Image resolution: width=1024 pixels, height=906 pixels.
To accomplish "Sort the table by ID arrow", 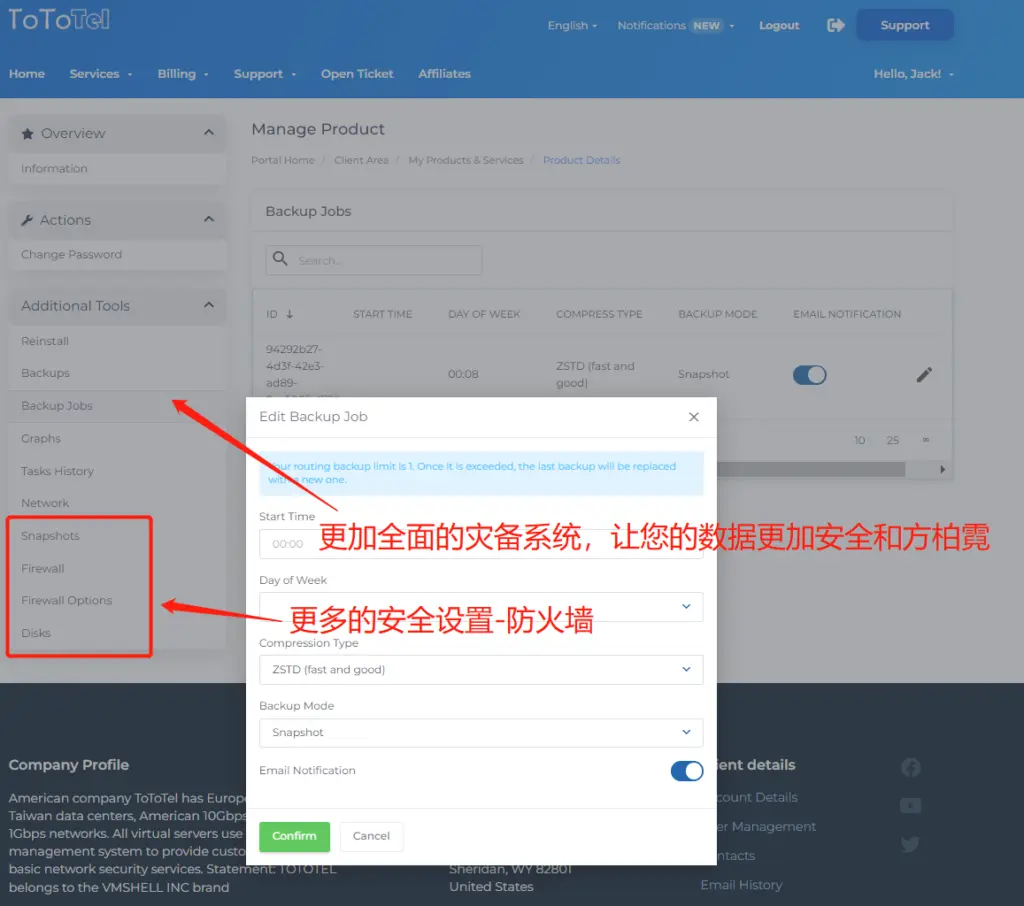I will 290,314.
